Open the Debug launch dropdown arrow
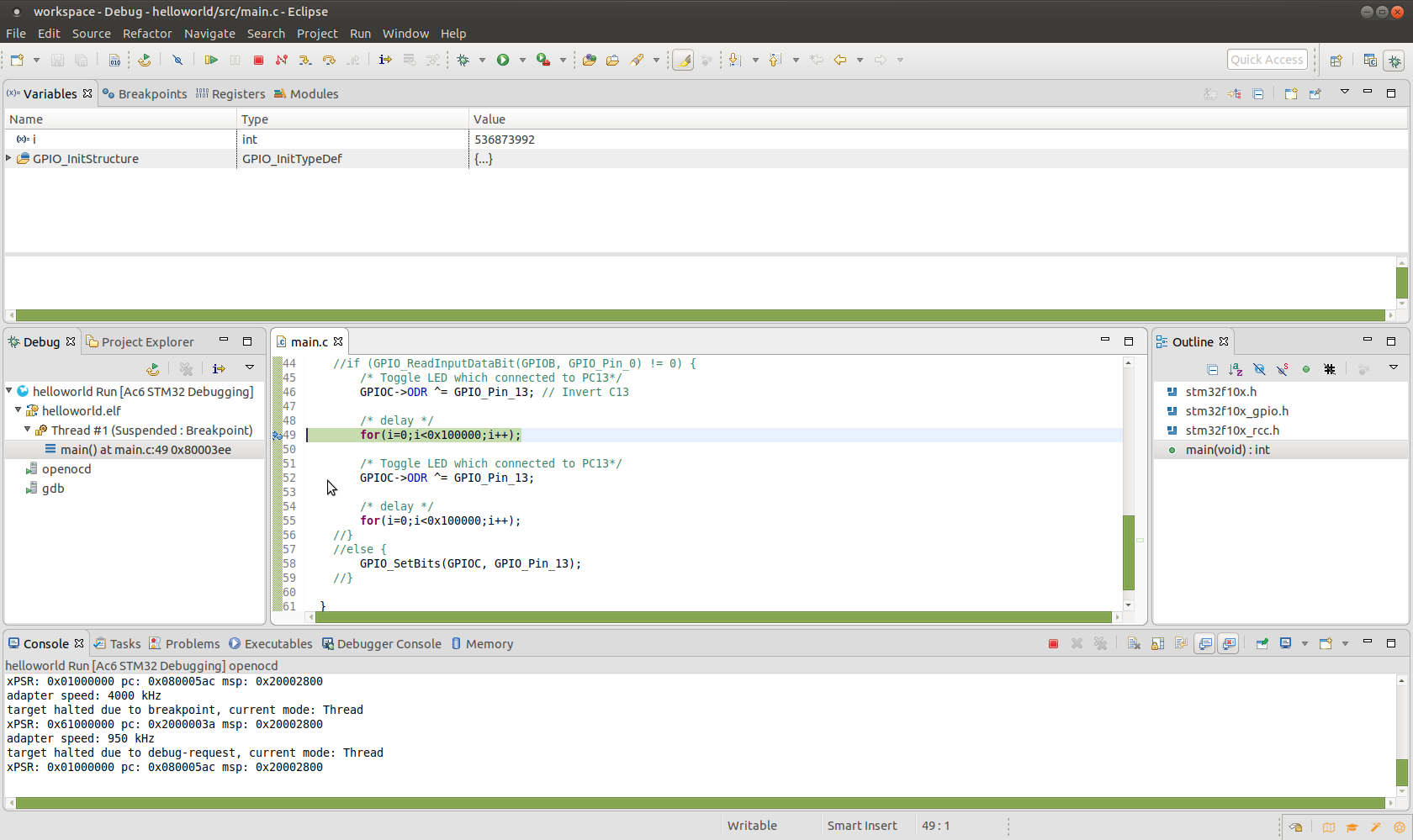Viewport: 1413px width, 840px height. click(482, 60)
